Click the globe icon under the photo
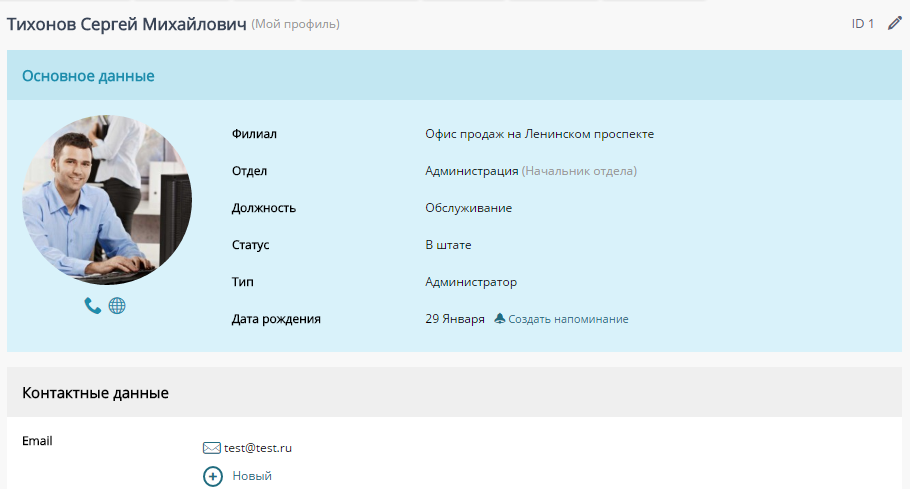Image resolution: width=910 pixels, height=489 pixels. click(117, 306)
